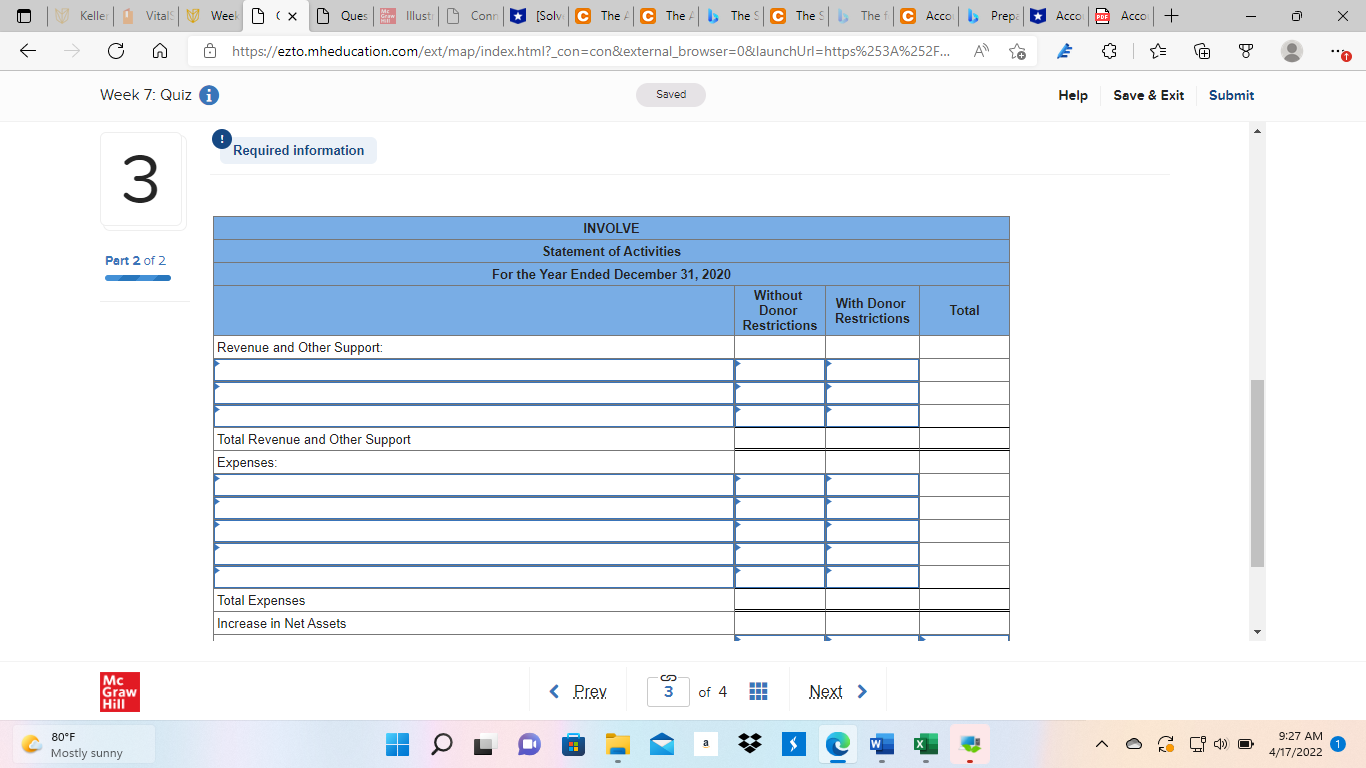Click the McGraw Hill logo
1366x768 pixels.
[x=121, y=691]
